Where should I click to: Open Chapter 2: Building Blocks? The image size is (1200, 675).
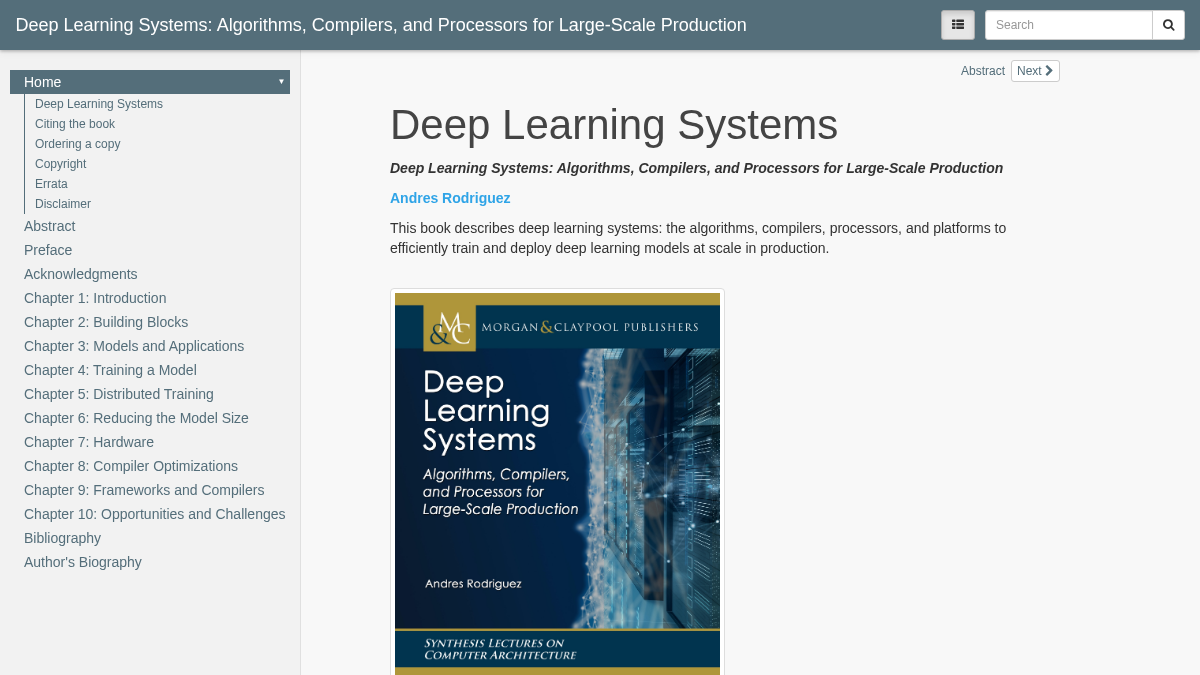[x=106, y=322]
